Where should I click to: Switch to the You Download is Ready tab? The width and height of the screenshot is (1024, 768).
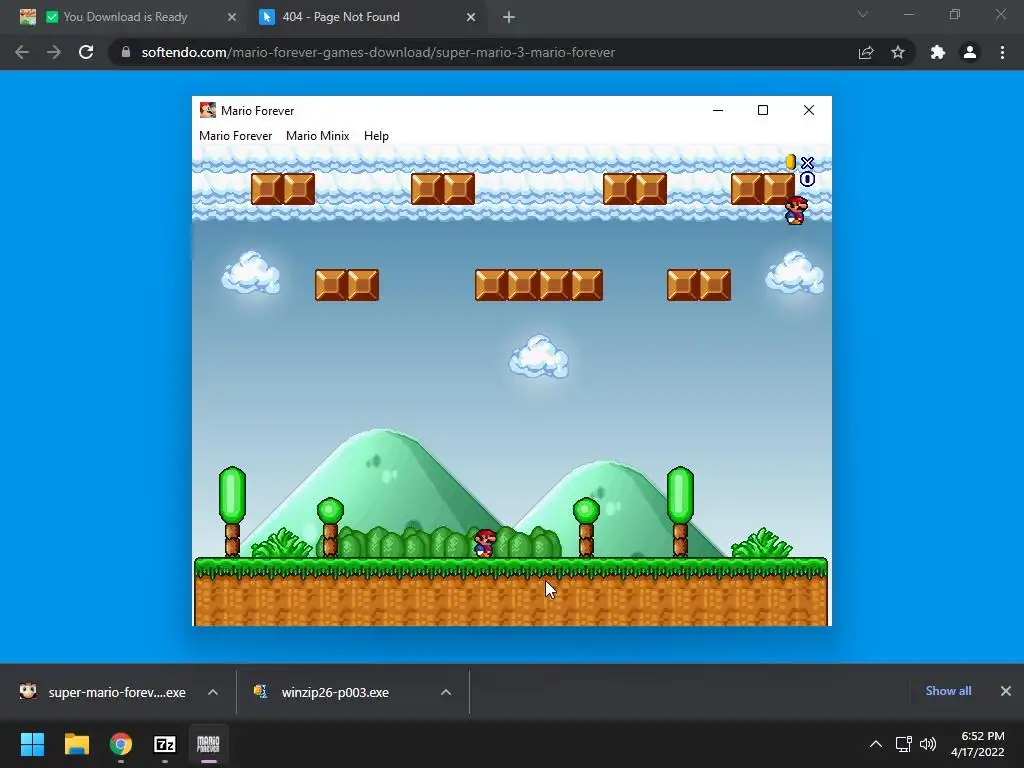[125, 17]
